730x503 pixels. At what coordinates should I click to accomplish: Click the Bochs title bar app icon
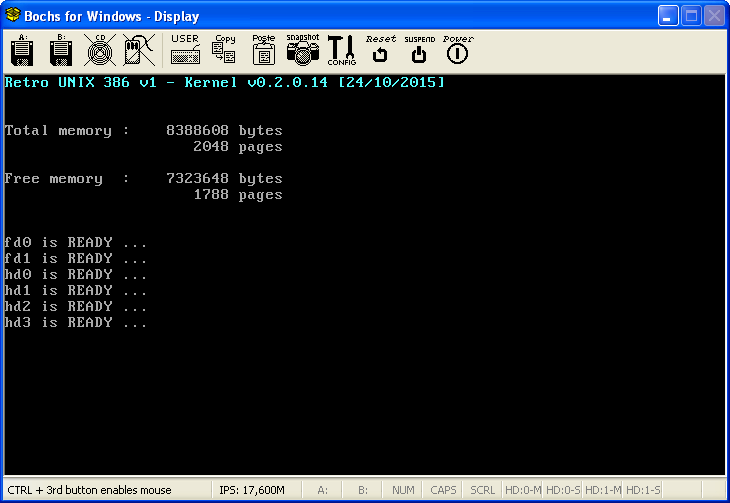(15, 16)
